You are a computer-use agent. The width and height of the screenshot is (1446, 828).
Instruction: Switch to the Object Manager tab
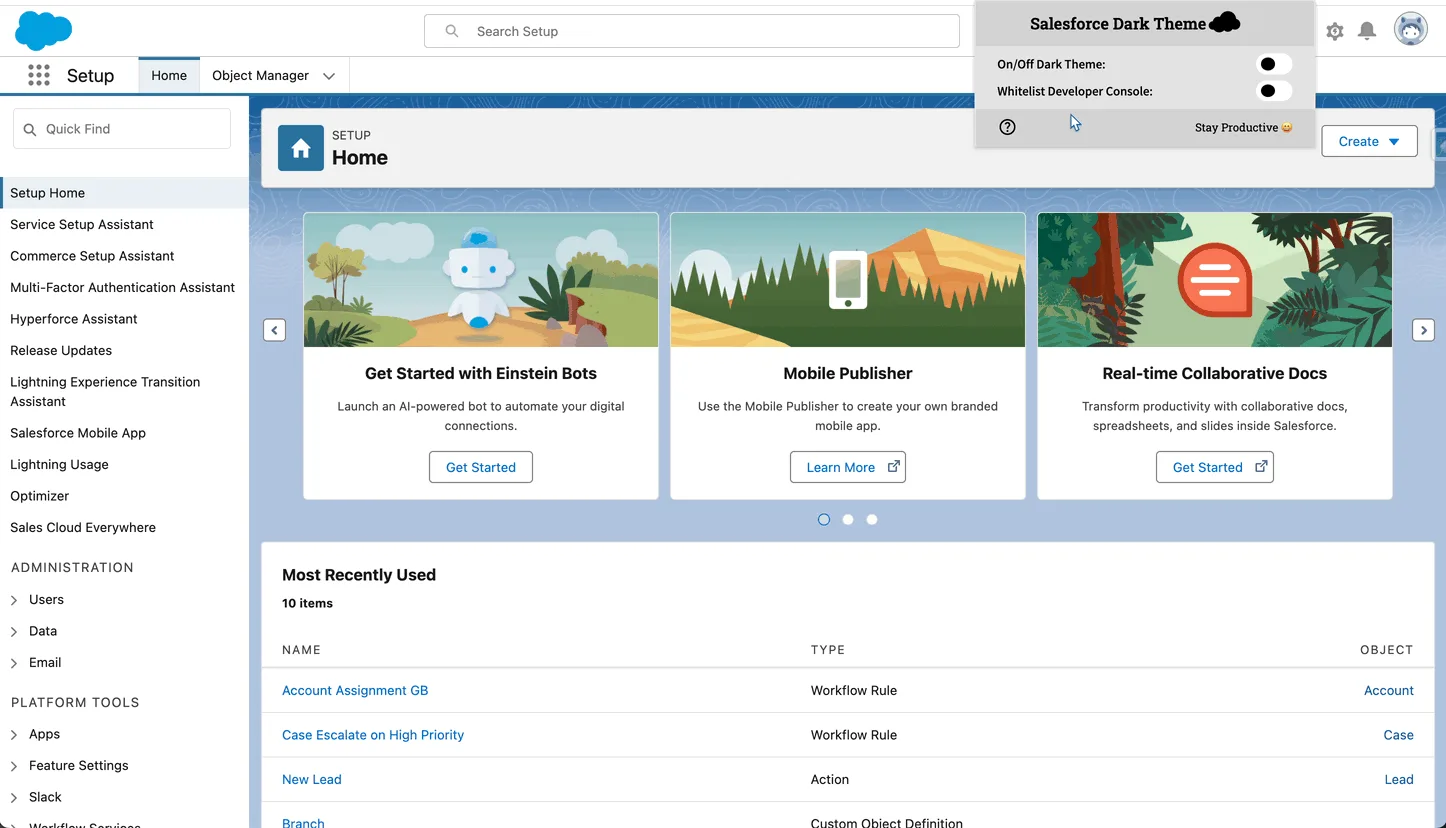coord(260,76)
